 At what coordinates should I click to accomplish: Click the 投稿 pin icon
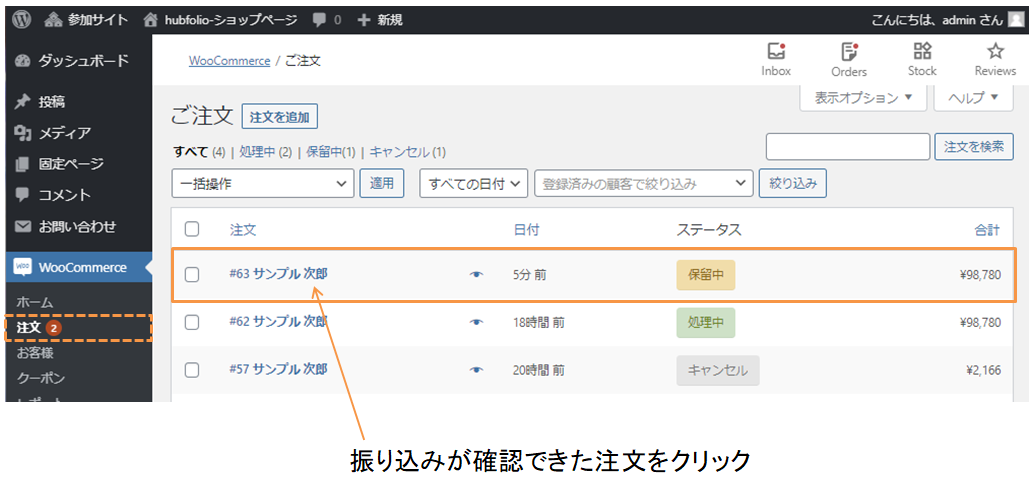[23, 102]
